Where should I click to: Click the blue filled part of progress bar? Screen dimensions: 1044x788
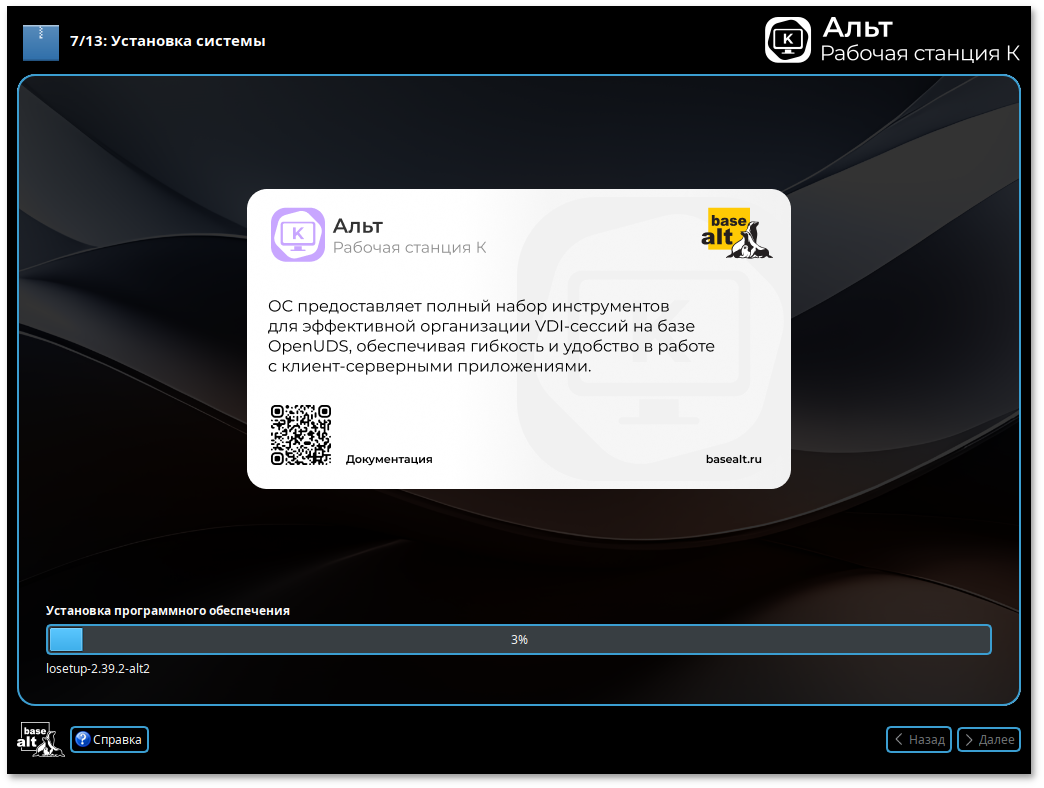(x=66, y=639)
